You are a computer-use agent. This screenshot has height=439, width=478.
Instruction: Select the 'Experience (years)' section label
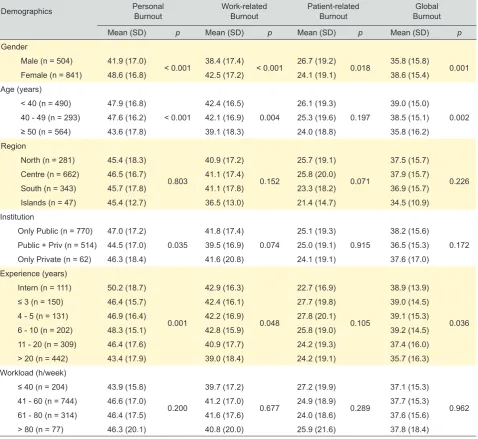(34, 274)
